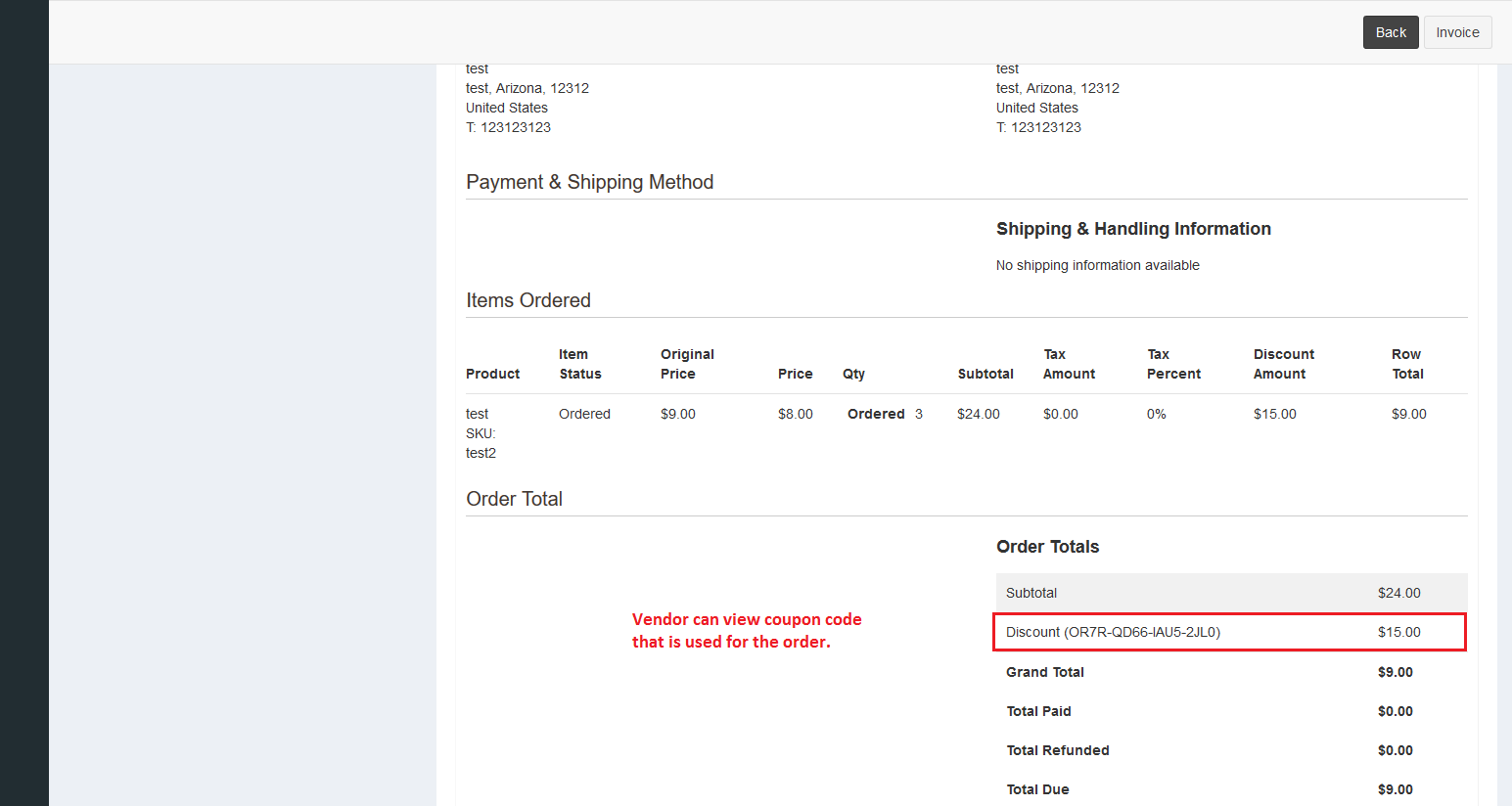This screenshot has height=806, width=1512.
Task: Click the billing phone number 123123123
Action: pos(508,126)
